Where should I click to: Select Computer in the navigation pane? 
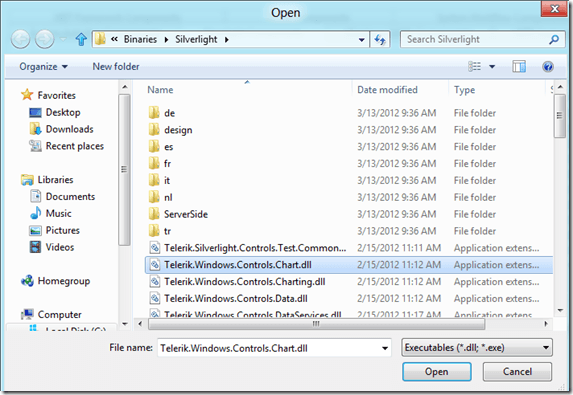click(59, 314)
